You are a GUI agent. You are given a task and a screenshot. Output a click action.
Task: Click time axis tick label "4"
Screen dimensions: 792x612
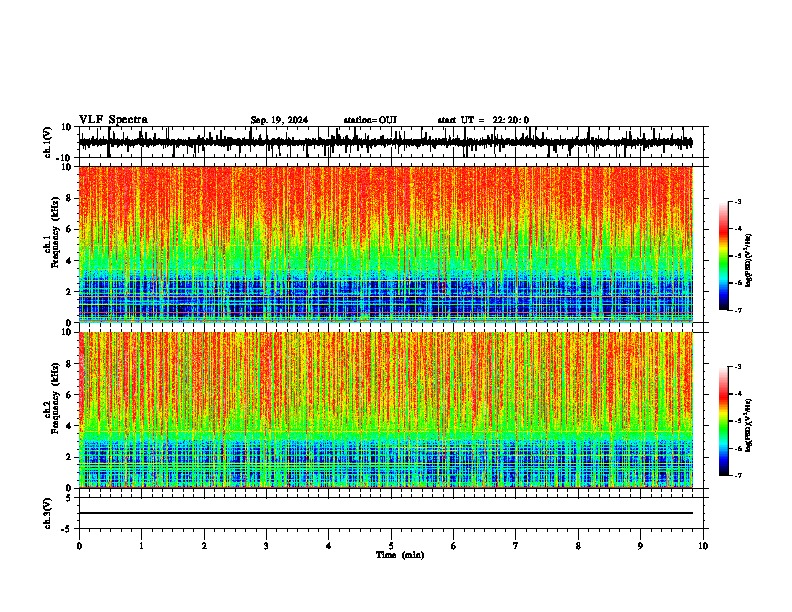[x=329, y=546]
